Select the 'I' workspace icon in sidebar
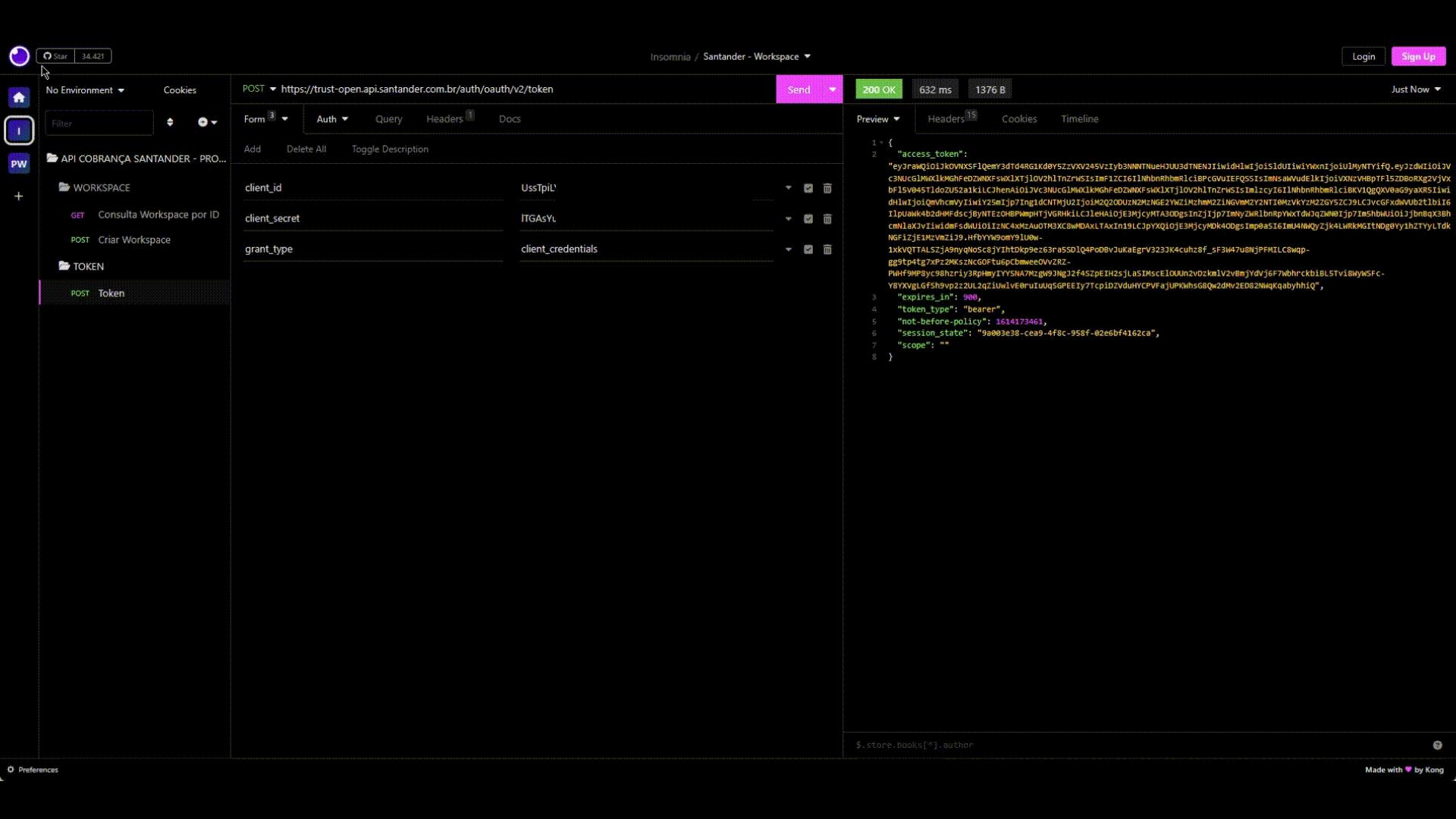The height and width of the screenshot is (819, 1456). click(x=19, y=130)
